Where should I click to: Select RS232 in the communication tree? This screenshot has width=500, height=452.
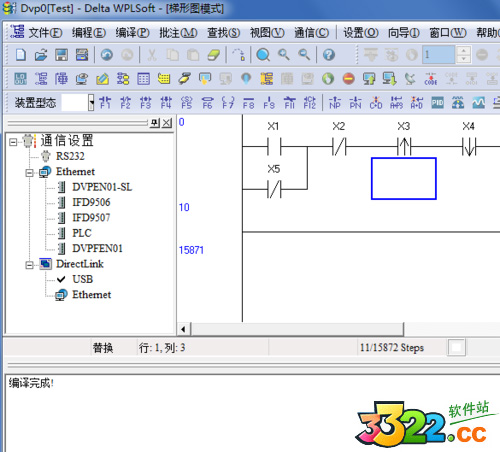click(70, 156)
